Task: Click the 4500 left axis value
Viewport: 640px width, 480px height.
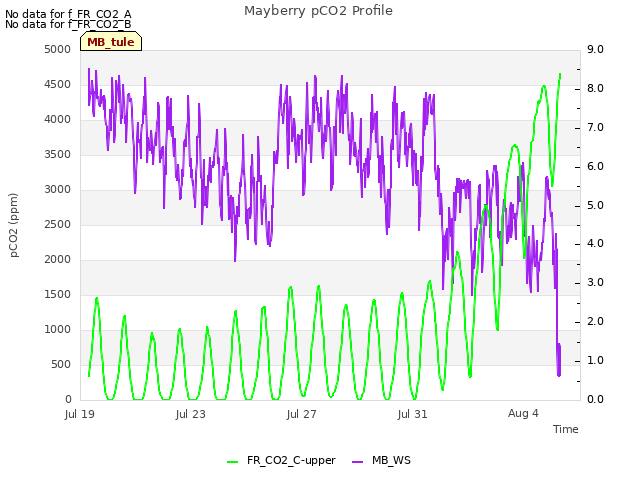Action: tap(58, 84)
